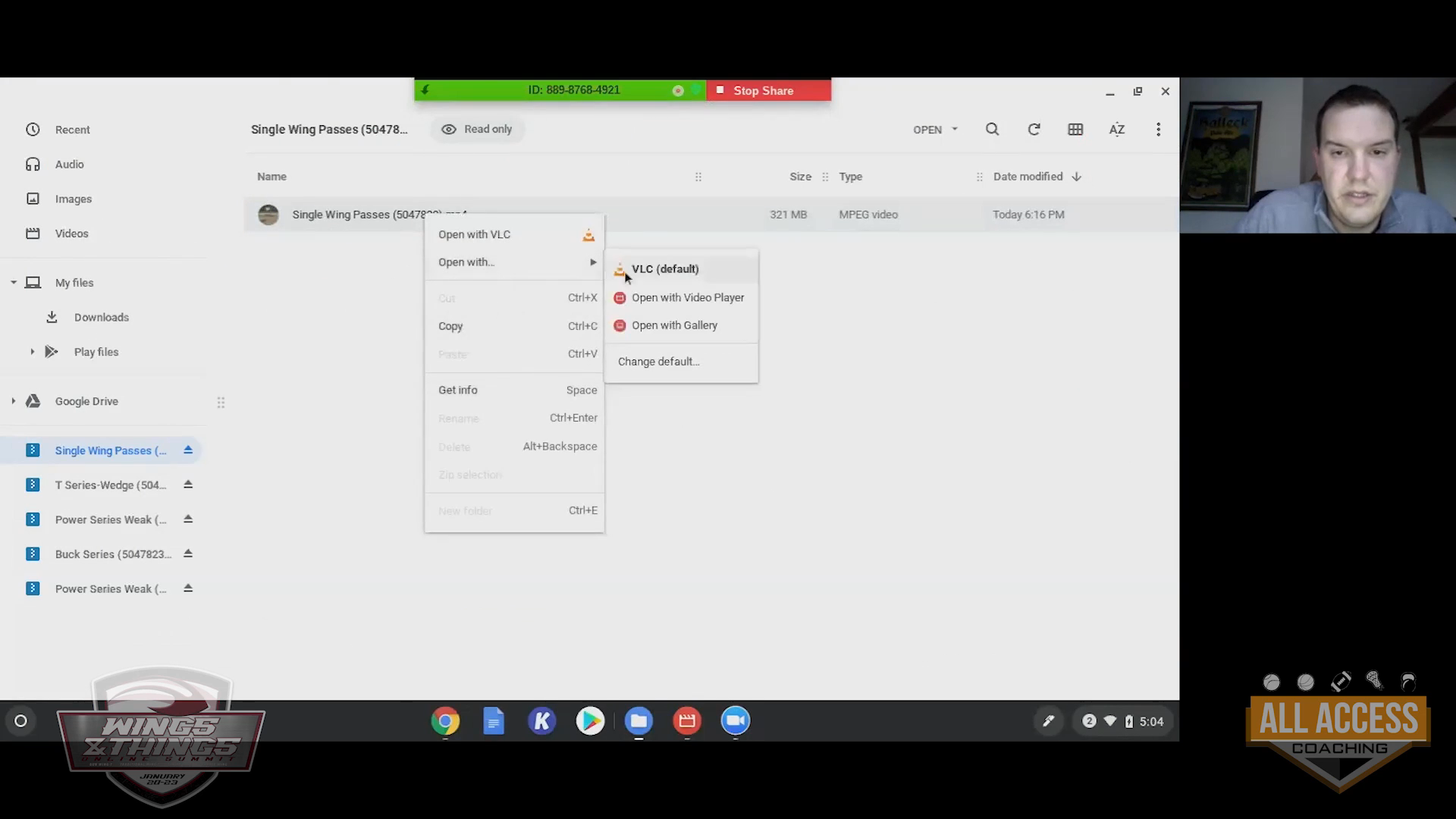Open Zoom from the shelf
Image resolution: width=1456 pixels, height=819 pixels.
point(735,721)
